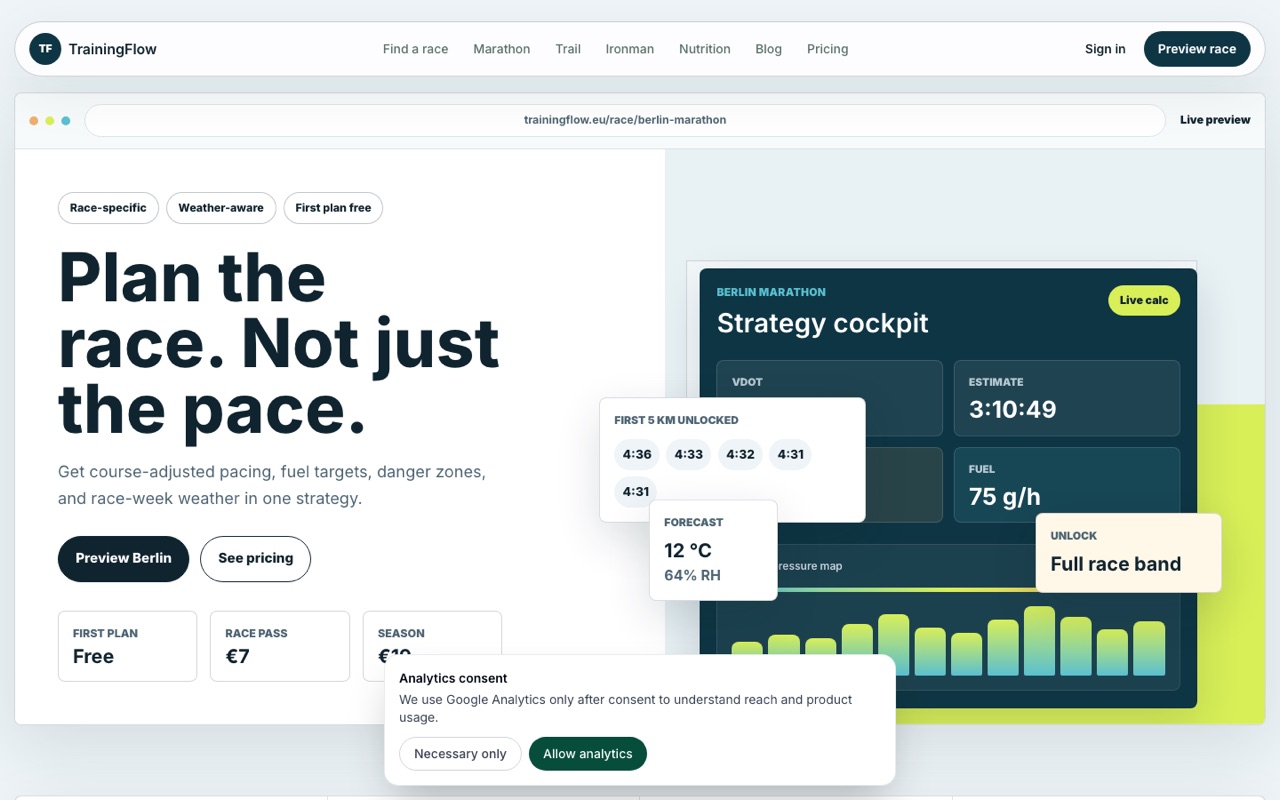
Task: Open the Nutrition page
Action: [x=705, y=49]
